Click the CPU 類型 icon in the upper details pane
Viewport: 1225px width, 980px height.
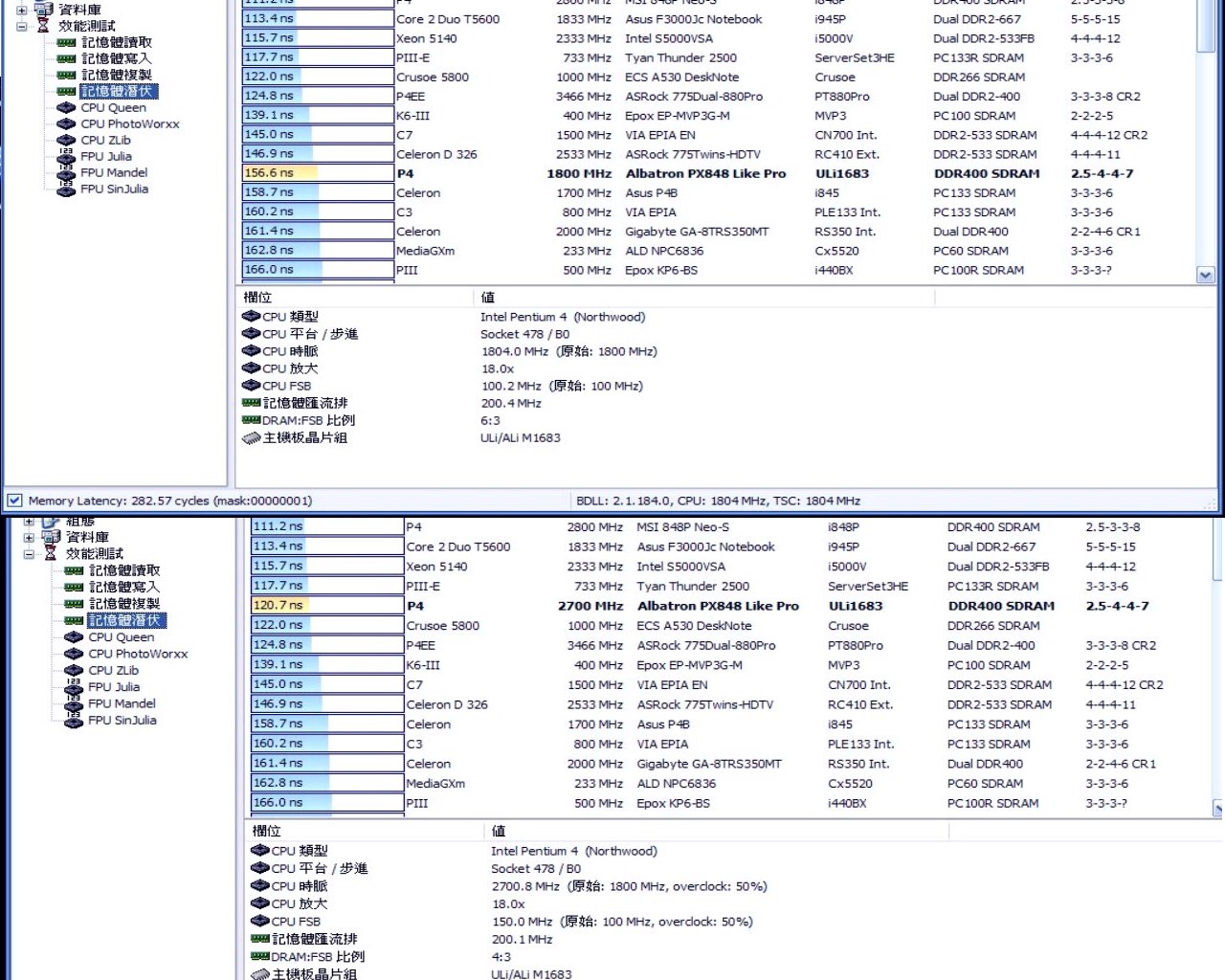tap(252, 317)
